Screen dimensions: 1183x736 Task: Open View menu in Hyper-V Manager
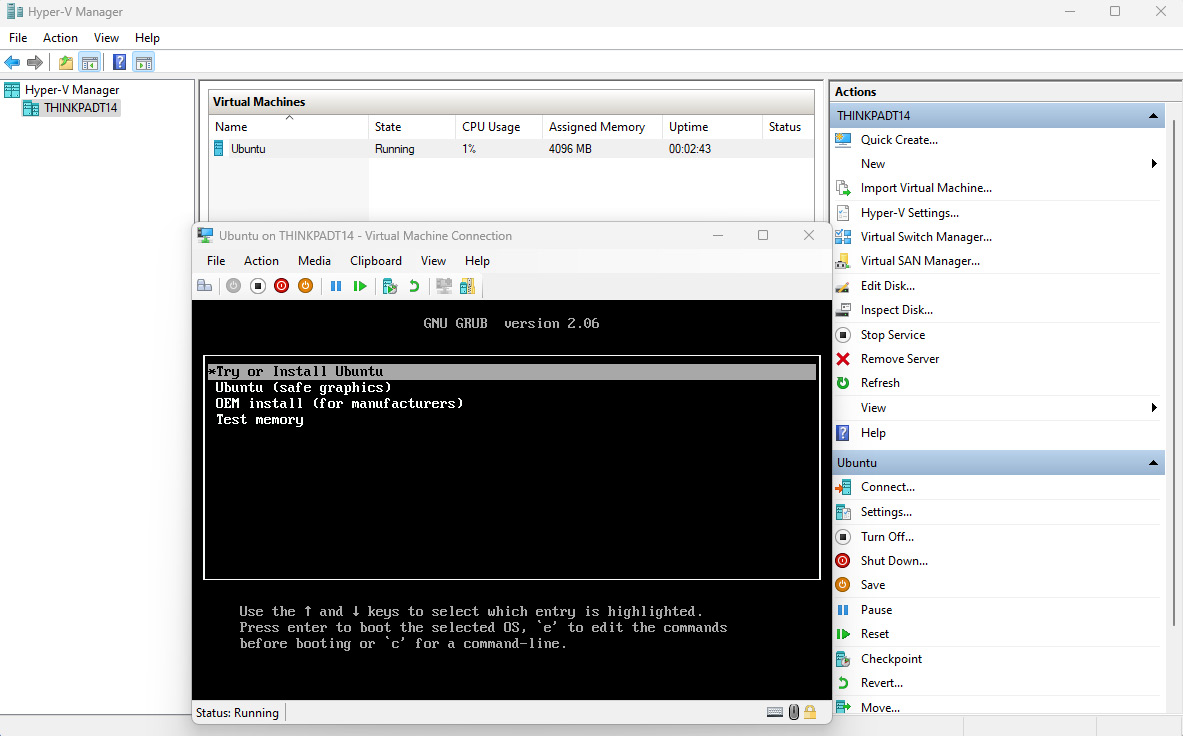click(106, 38)
